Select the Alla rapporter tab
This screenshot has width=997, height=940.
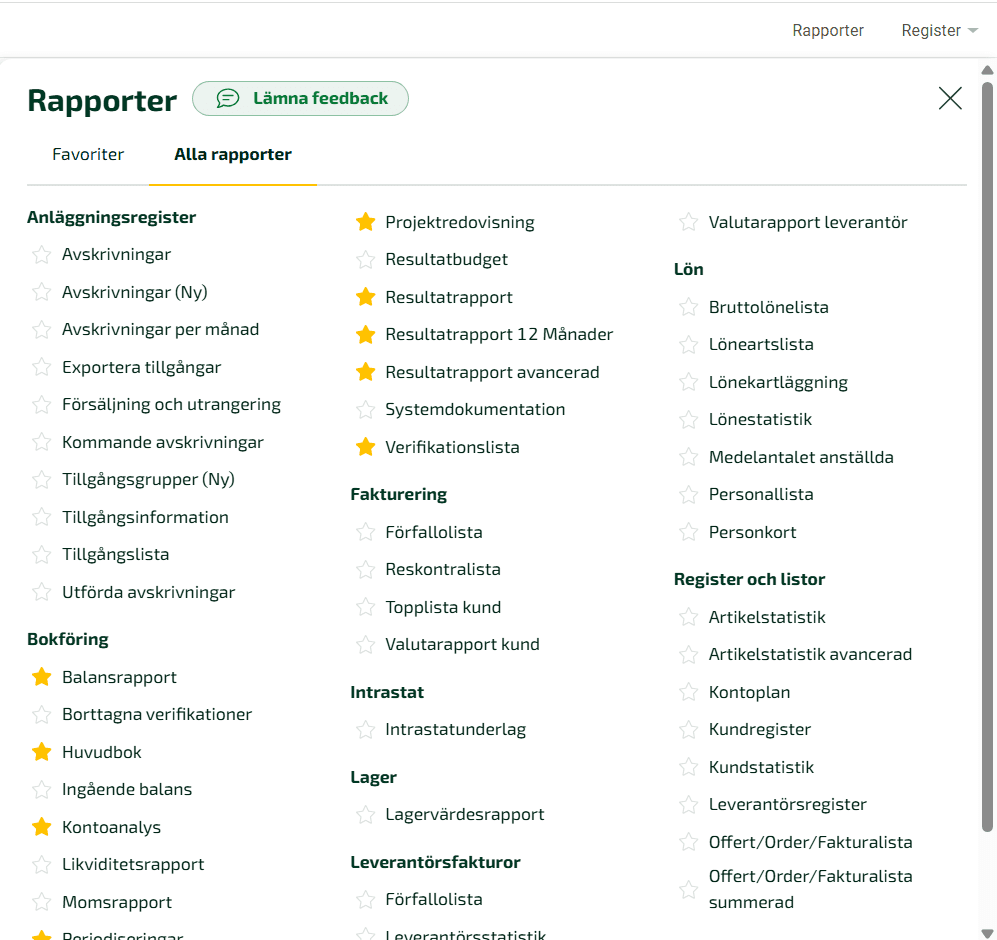pos(232,155)
